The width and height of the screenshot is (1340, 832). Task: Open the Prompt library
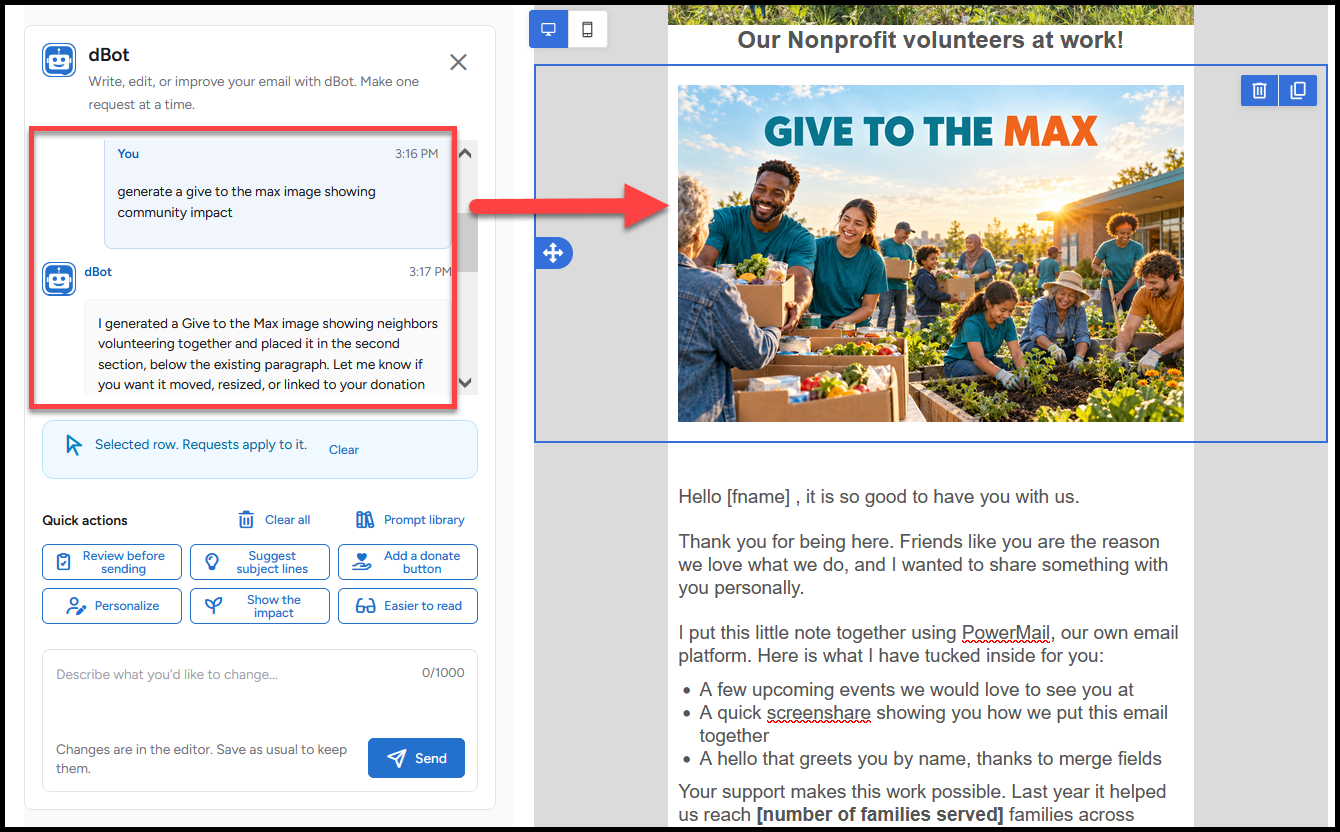click(410, 520)
